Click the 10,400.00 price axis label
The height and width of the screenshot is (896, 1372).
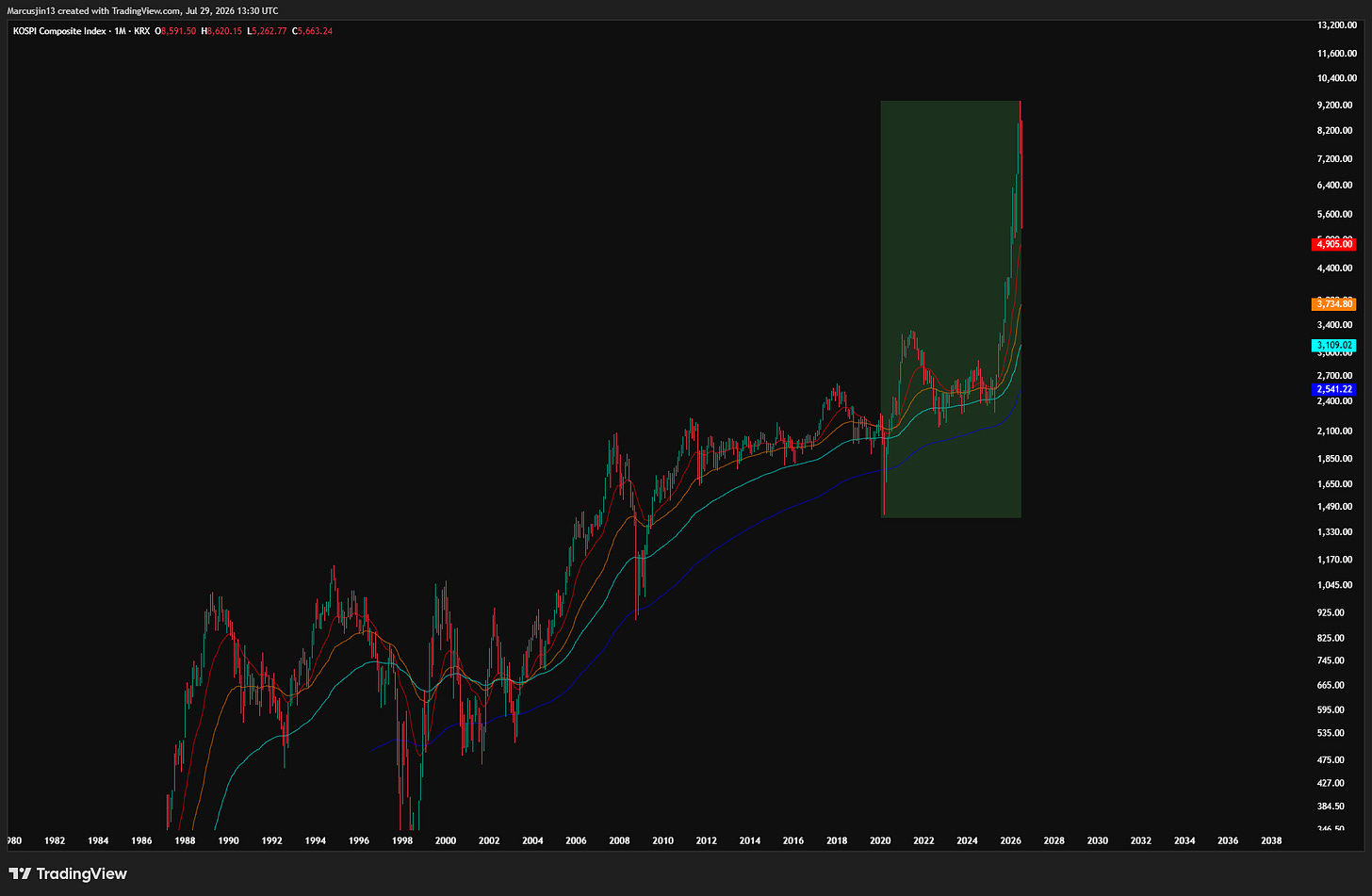click(1336, 78)
